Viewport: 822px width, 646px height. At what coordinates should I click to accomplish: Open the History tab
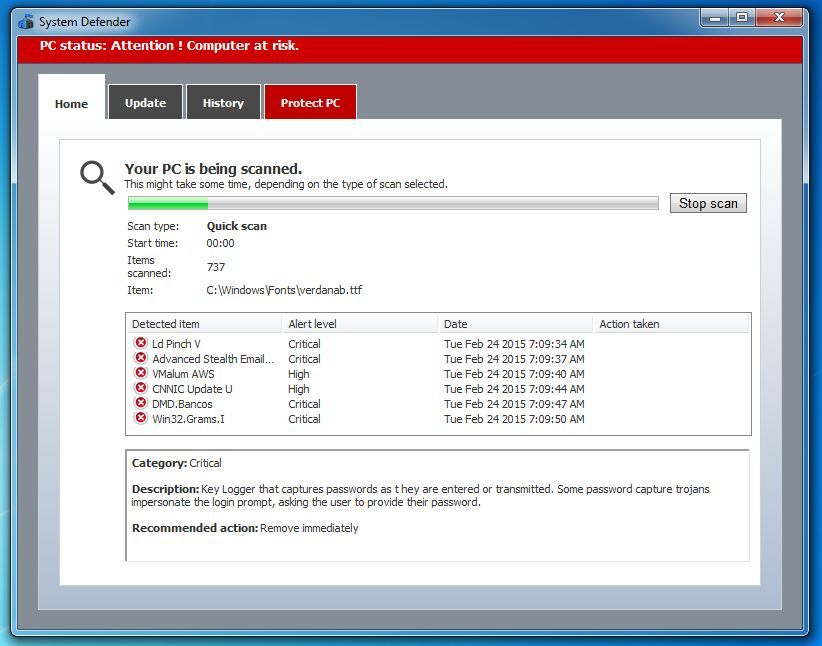click(223, 103)
